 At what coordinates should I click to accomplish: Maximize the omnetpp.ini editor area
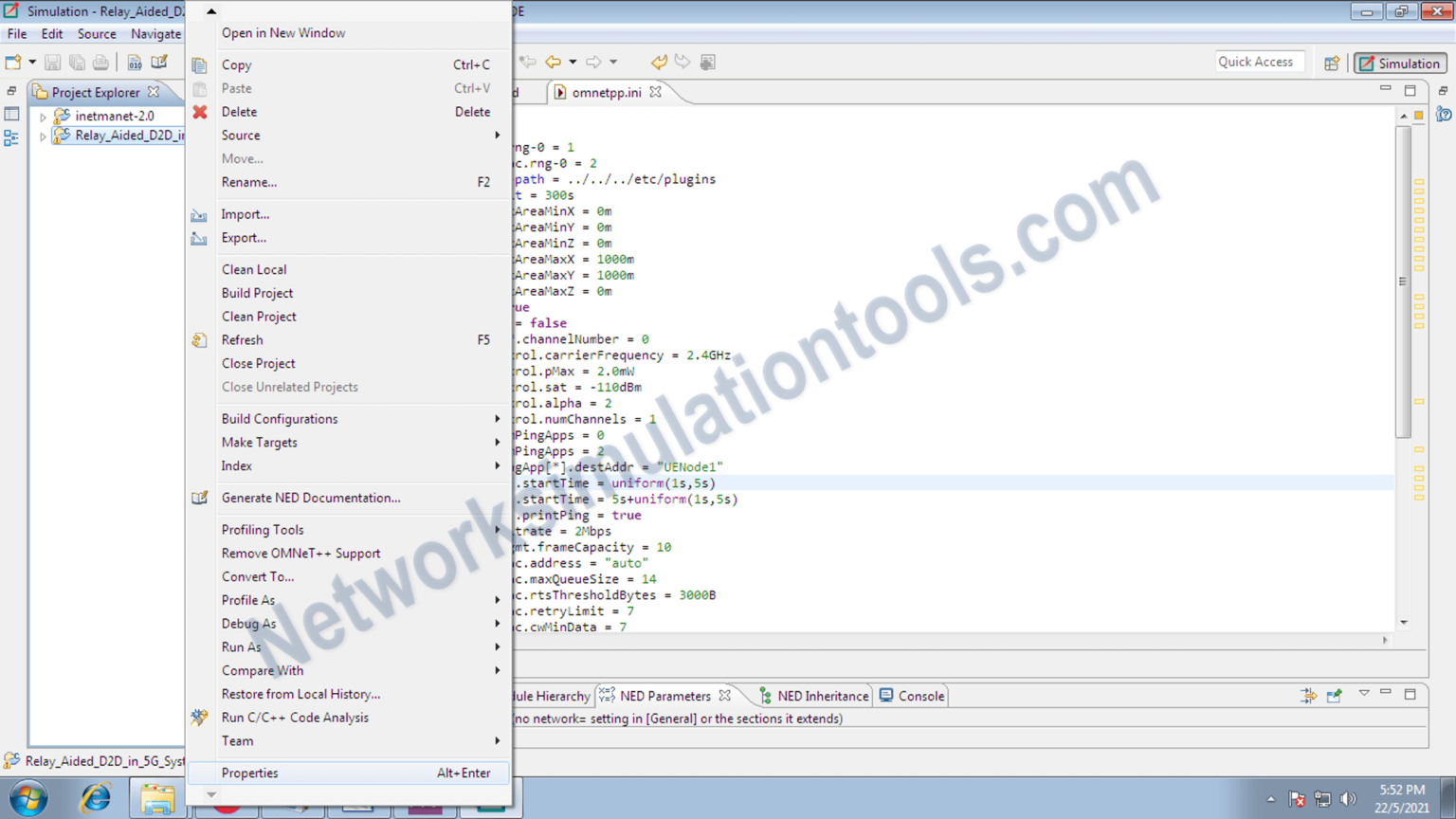point(1410,90)
